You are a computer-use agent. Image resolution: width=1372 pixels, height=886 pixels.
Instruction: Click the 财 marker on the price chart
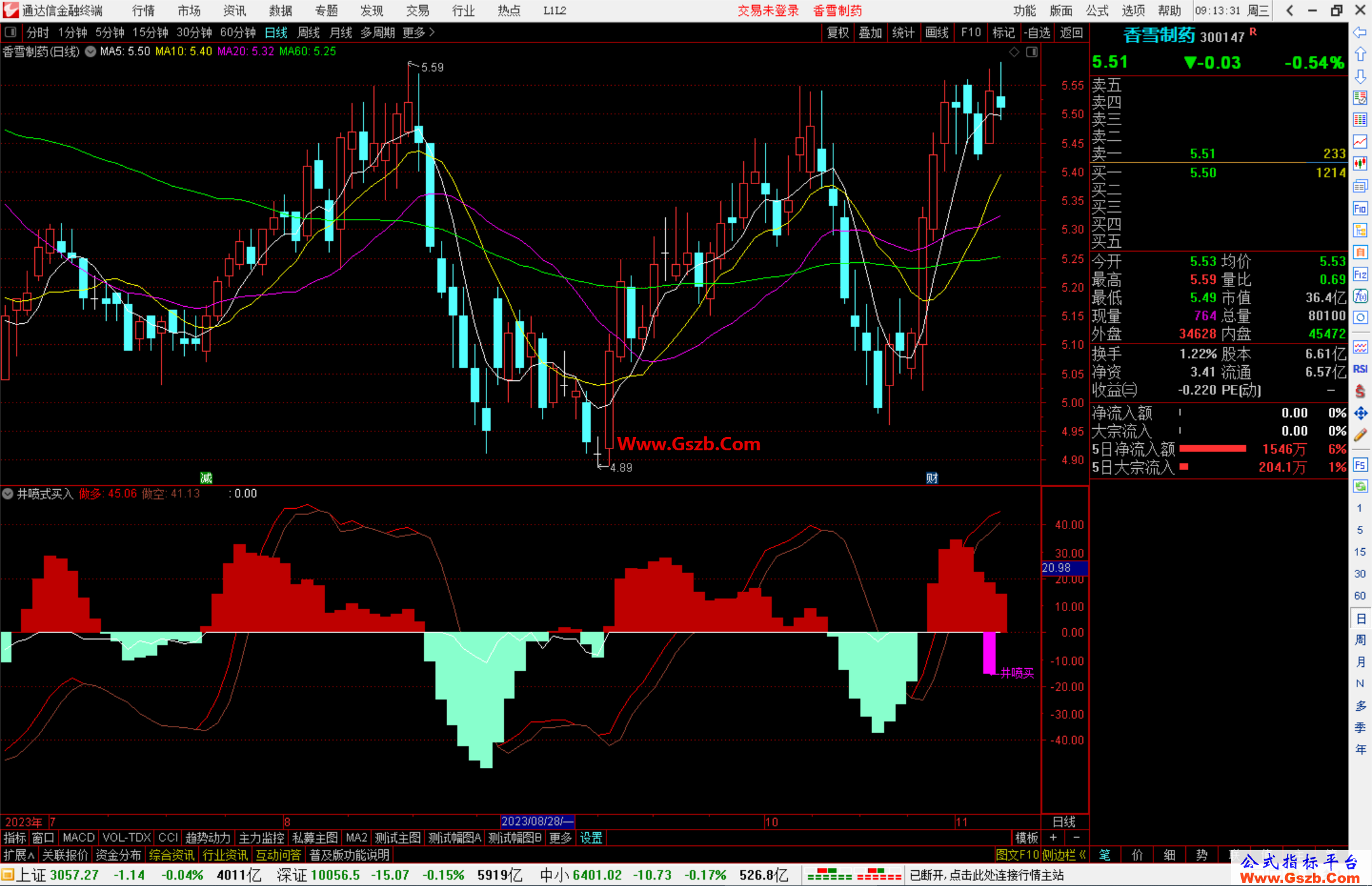(x=932, y=478)
